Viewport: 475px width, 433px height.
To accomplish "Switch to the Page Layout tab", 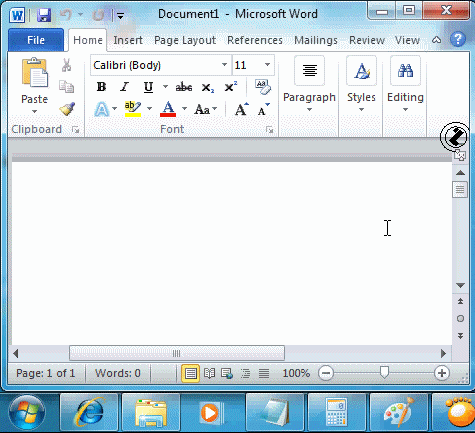I will 185,40.
